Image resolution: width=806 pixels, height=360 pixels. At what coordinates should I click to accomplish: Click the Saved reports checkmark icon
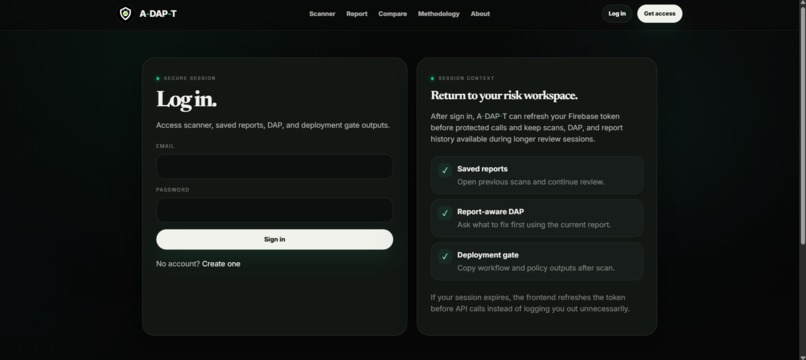445,170
